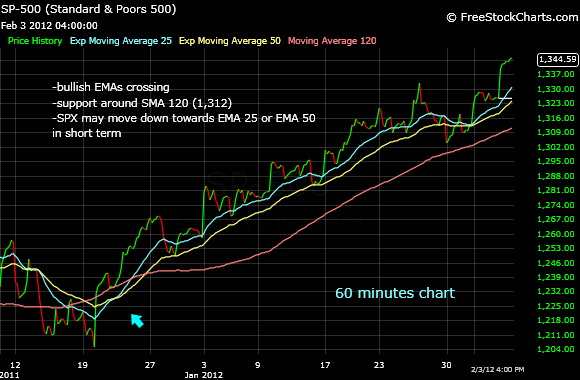
Task: Click the Feb 3 2012 04:00:00 timestamp
Action: click(x=49, y=26)
